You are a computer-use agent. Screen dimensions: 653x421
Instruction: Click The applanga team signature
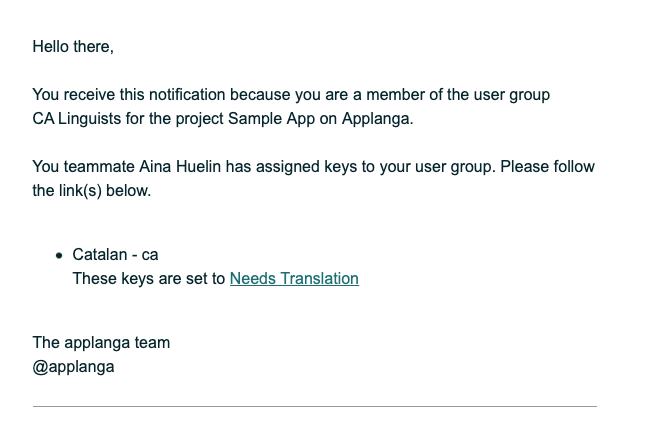tap(101, 343)
